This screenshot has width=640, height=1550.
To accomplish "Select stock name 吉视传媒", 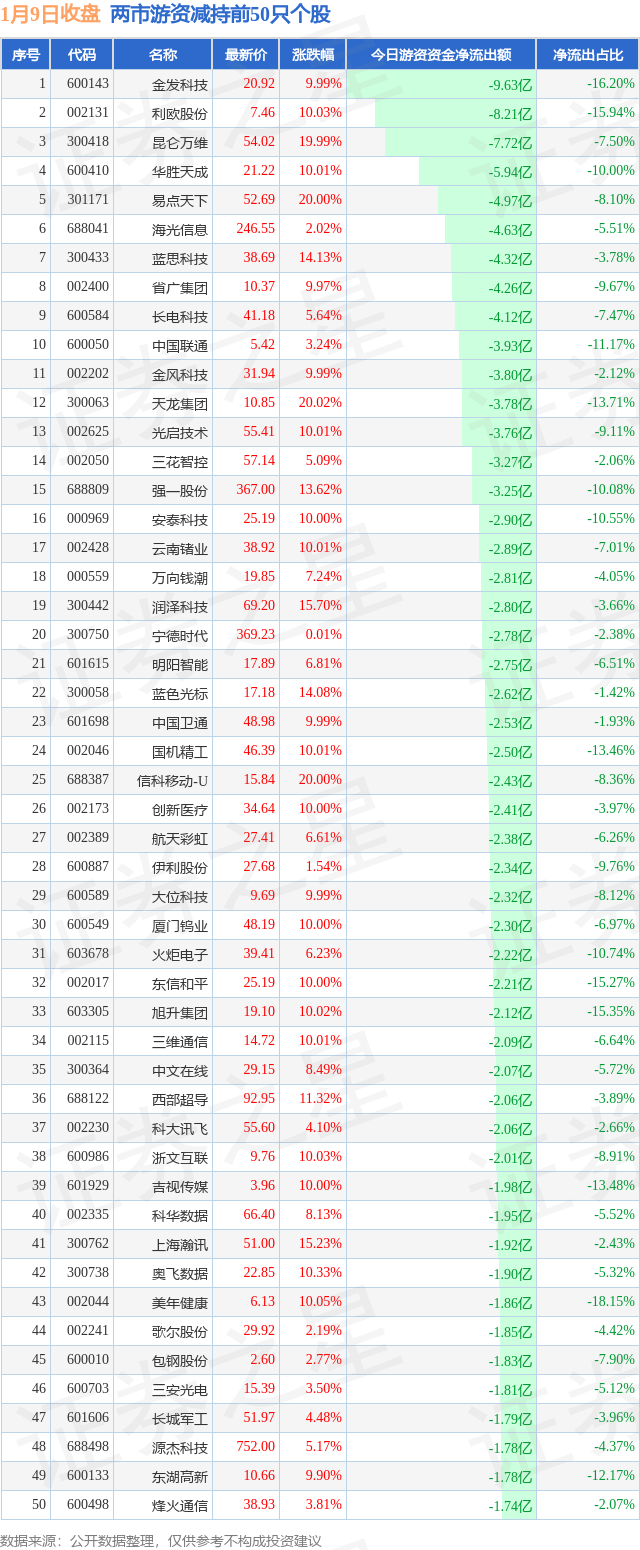I will tap(180, 1186).
